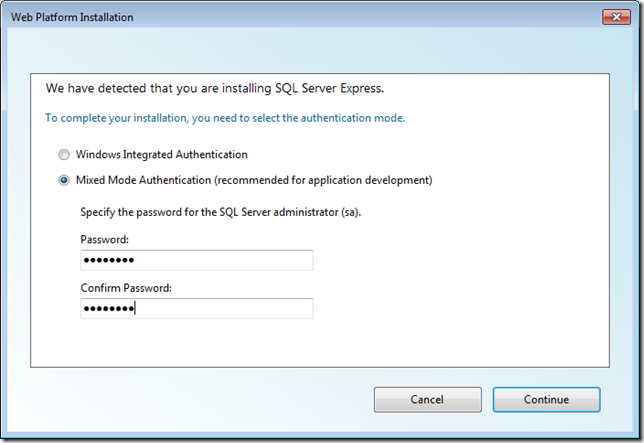Close the Web Platform Installation dialog
This screenshot has height=443, width=644.
(x=616, y=17)
